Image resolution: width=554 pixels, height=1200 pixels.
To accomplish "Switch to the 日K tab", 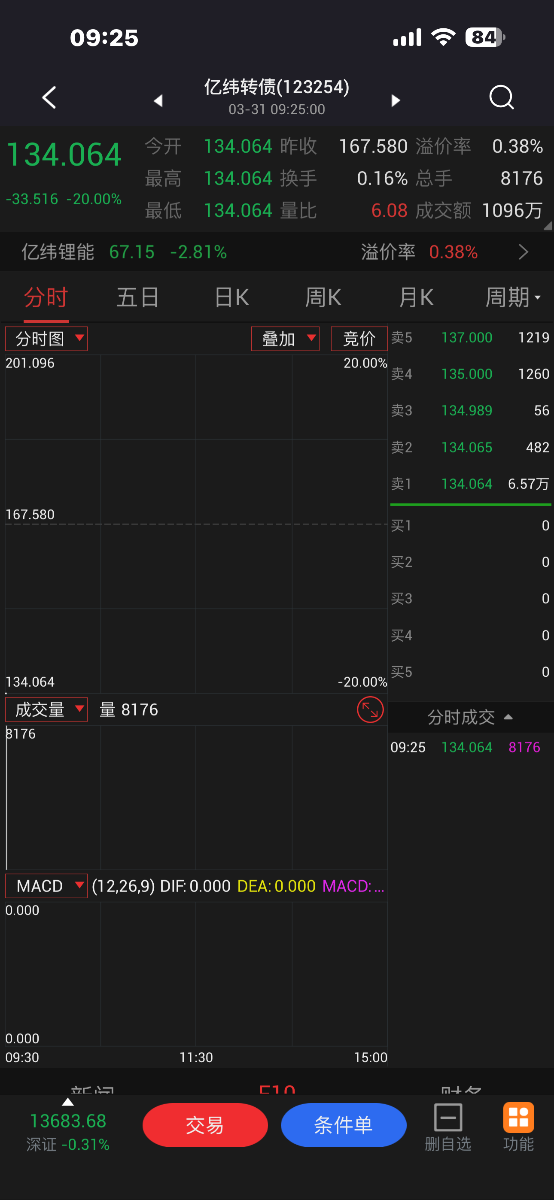I will click(231, 297).
